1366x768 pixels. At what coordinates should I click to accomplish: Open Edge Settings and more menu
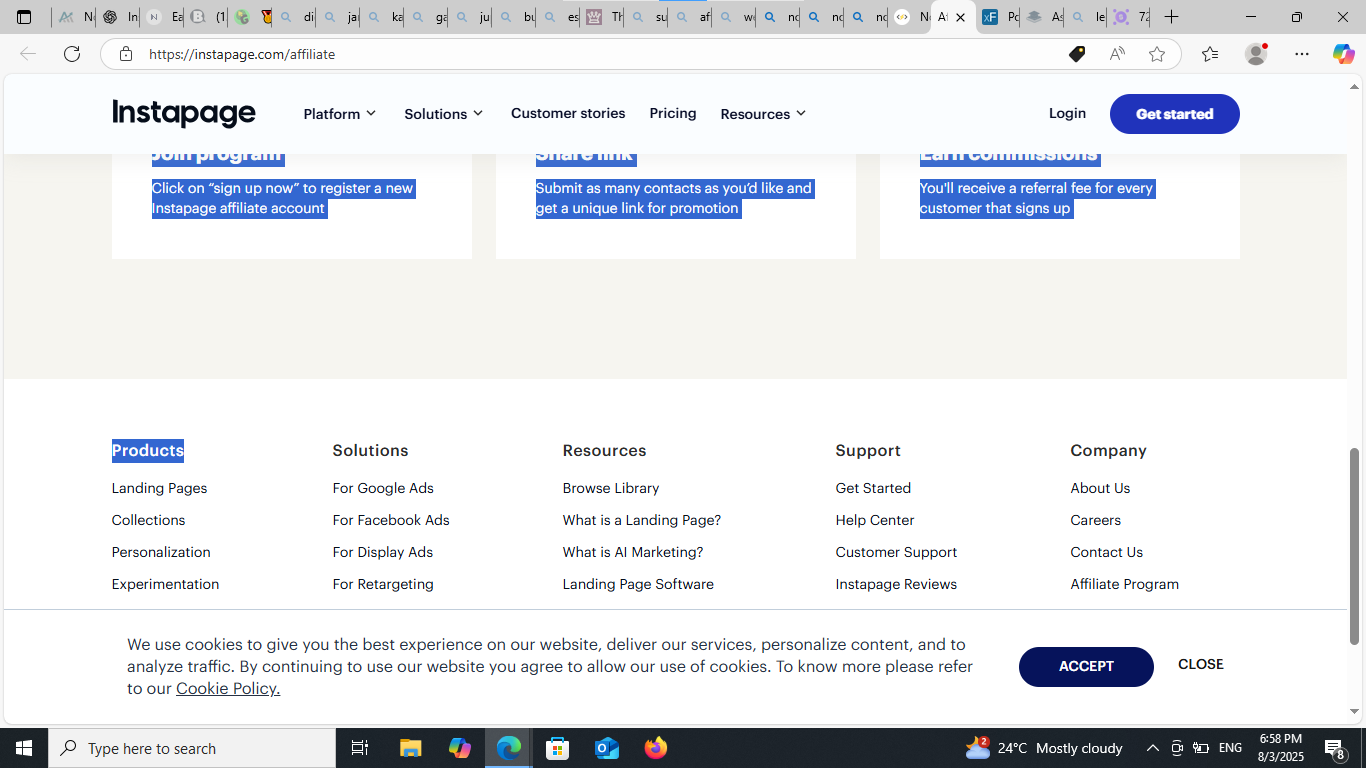point(1302,54)
